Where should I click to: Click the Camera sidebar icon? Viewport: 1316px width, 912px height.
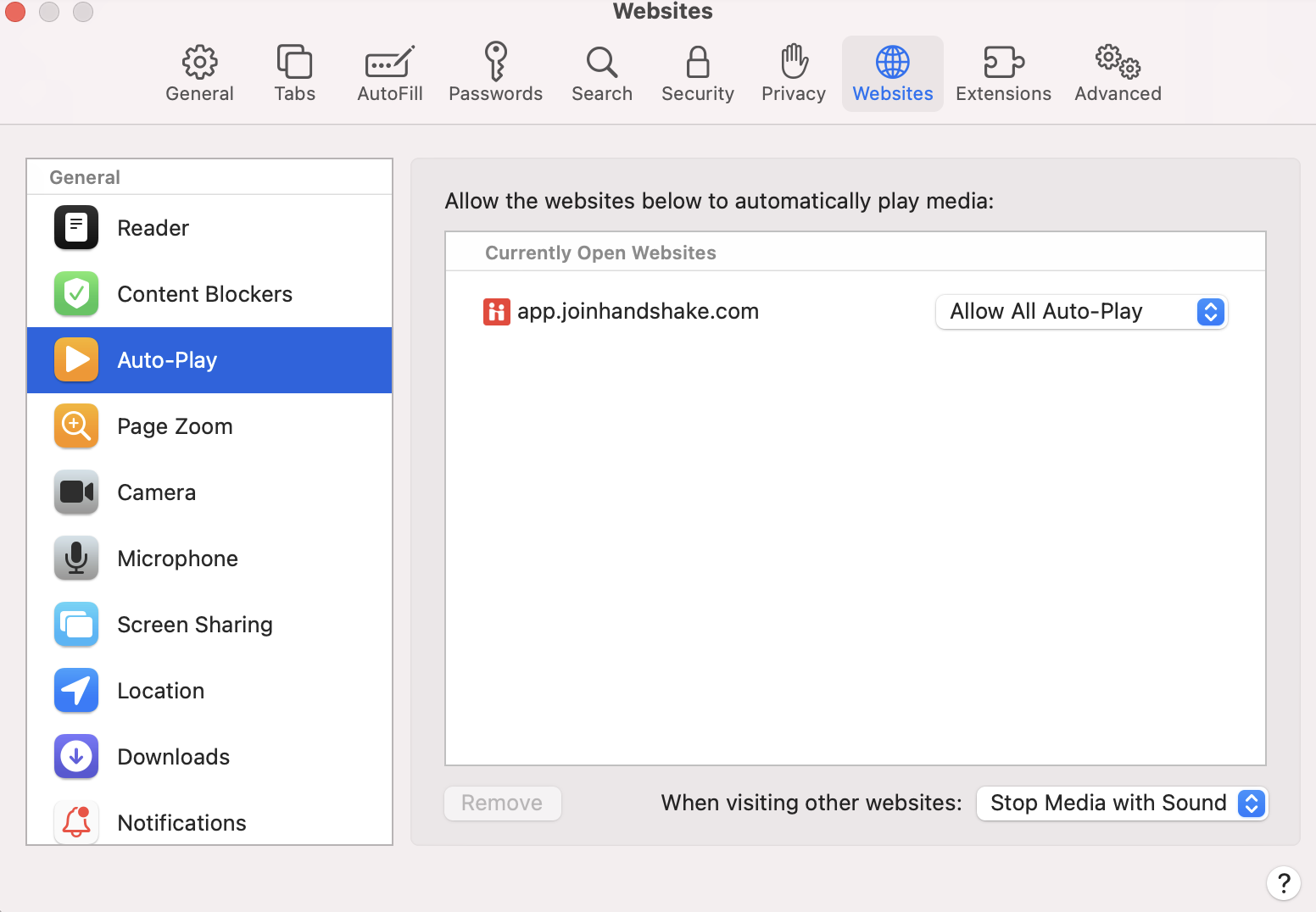(76, 492)
